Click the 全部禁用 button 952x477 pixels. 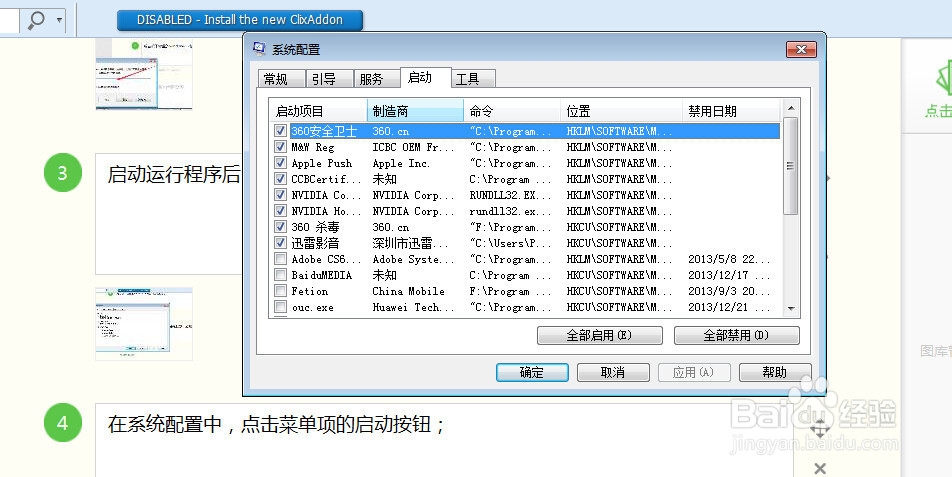click(736, 336)
